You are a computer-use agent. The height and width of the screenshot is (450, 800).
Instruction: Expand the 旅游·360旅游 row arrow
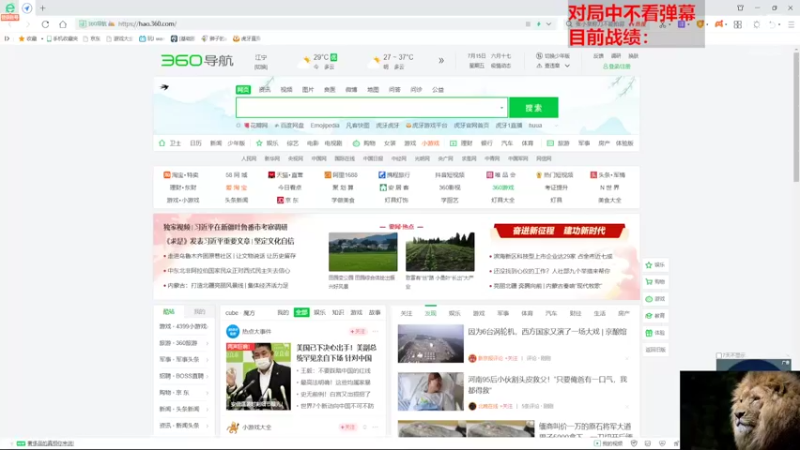pos(207,343)
